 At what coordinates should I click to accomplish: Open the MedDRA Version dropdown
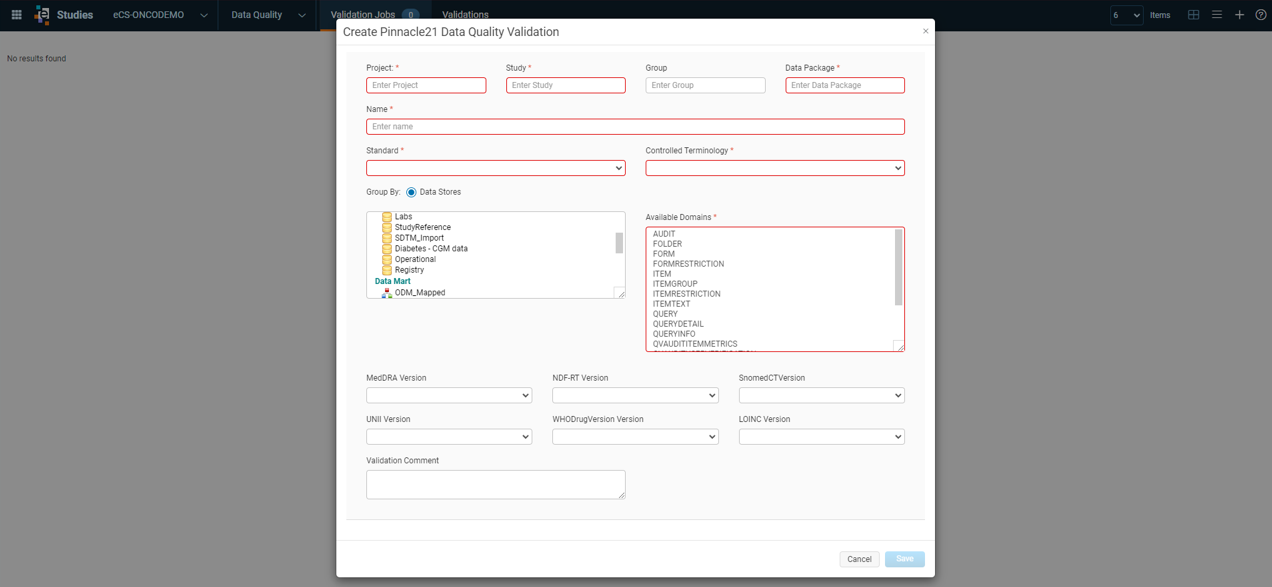click(449, 395)
